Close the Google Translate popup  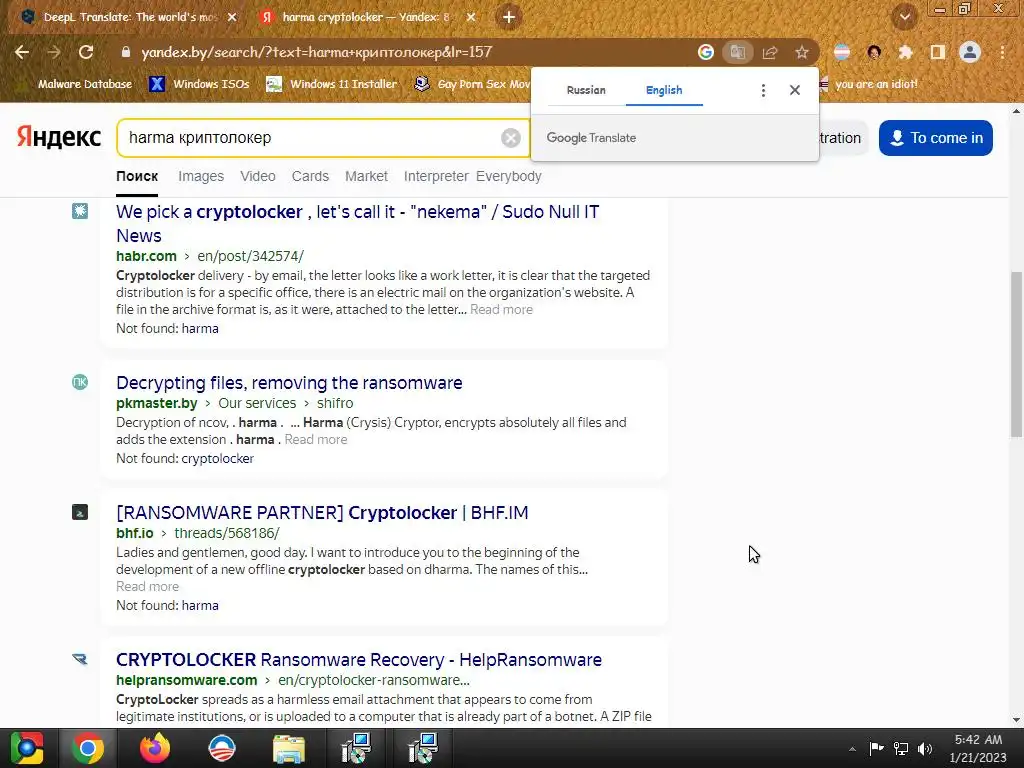pos(794,90)
